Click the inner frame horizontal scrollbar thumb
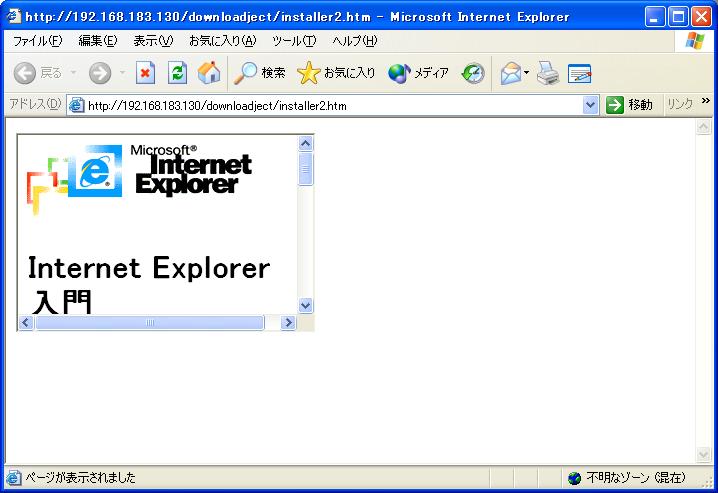 [150, 322]
